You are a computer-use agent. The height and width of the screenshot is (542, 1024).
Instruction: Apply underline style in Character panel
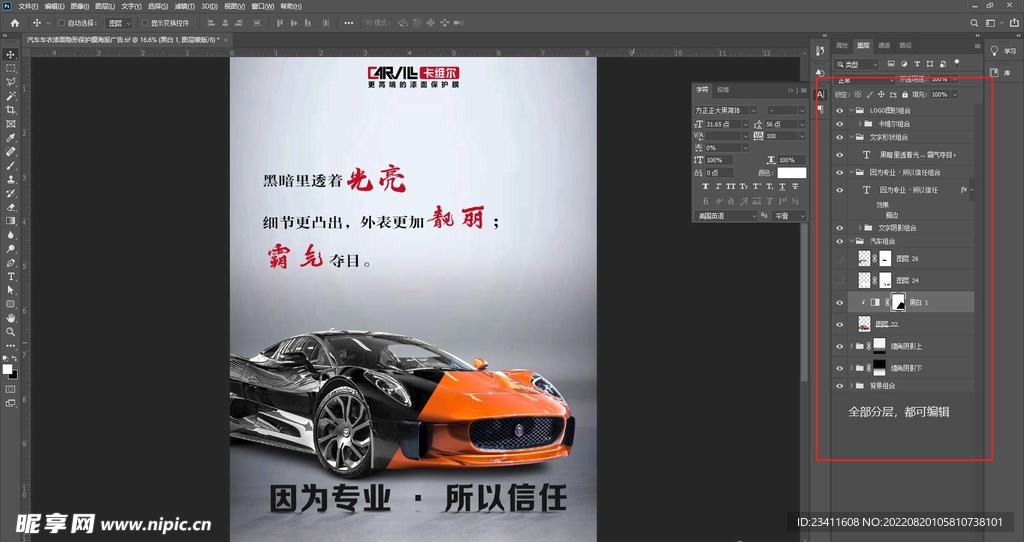[x=782, y=186]
